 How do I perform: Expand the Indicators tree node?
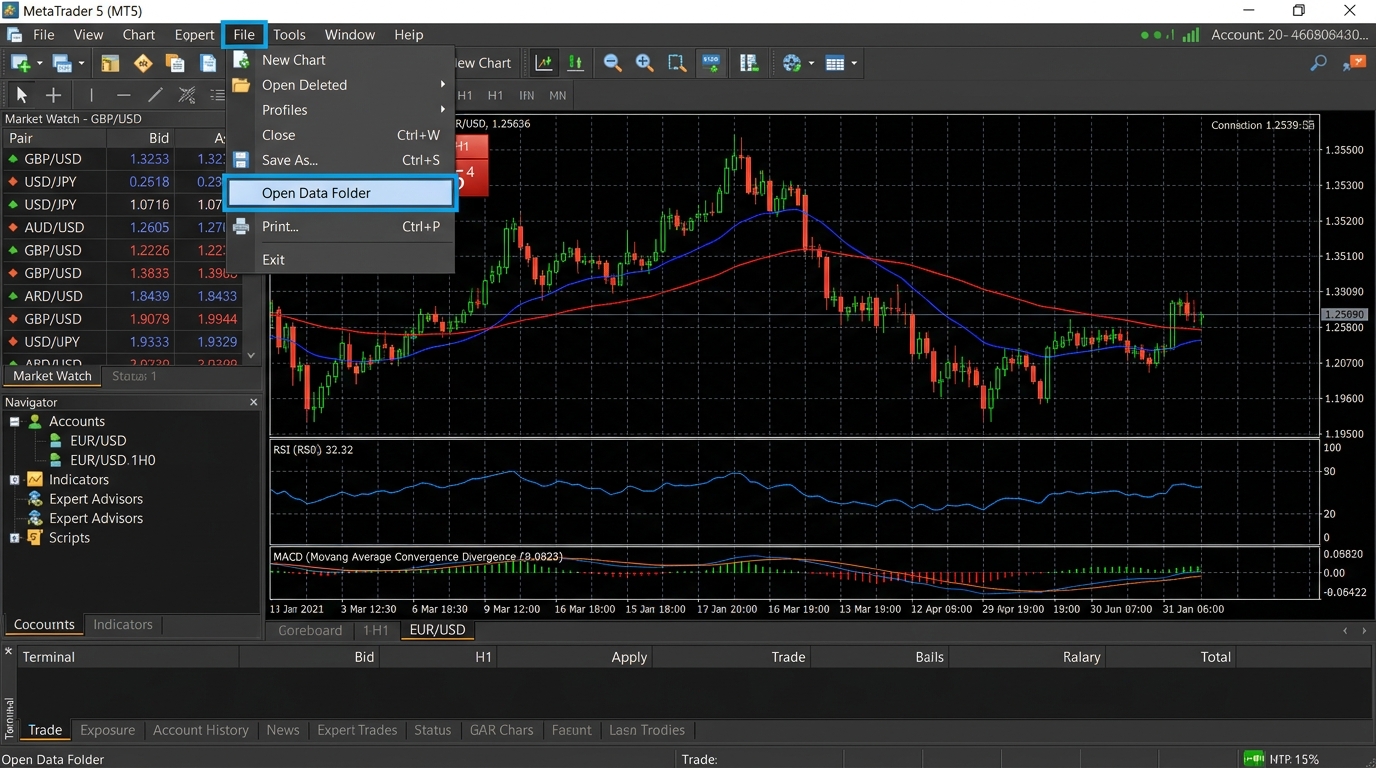tap(15, 480)
